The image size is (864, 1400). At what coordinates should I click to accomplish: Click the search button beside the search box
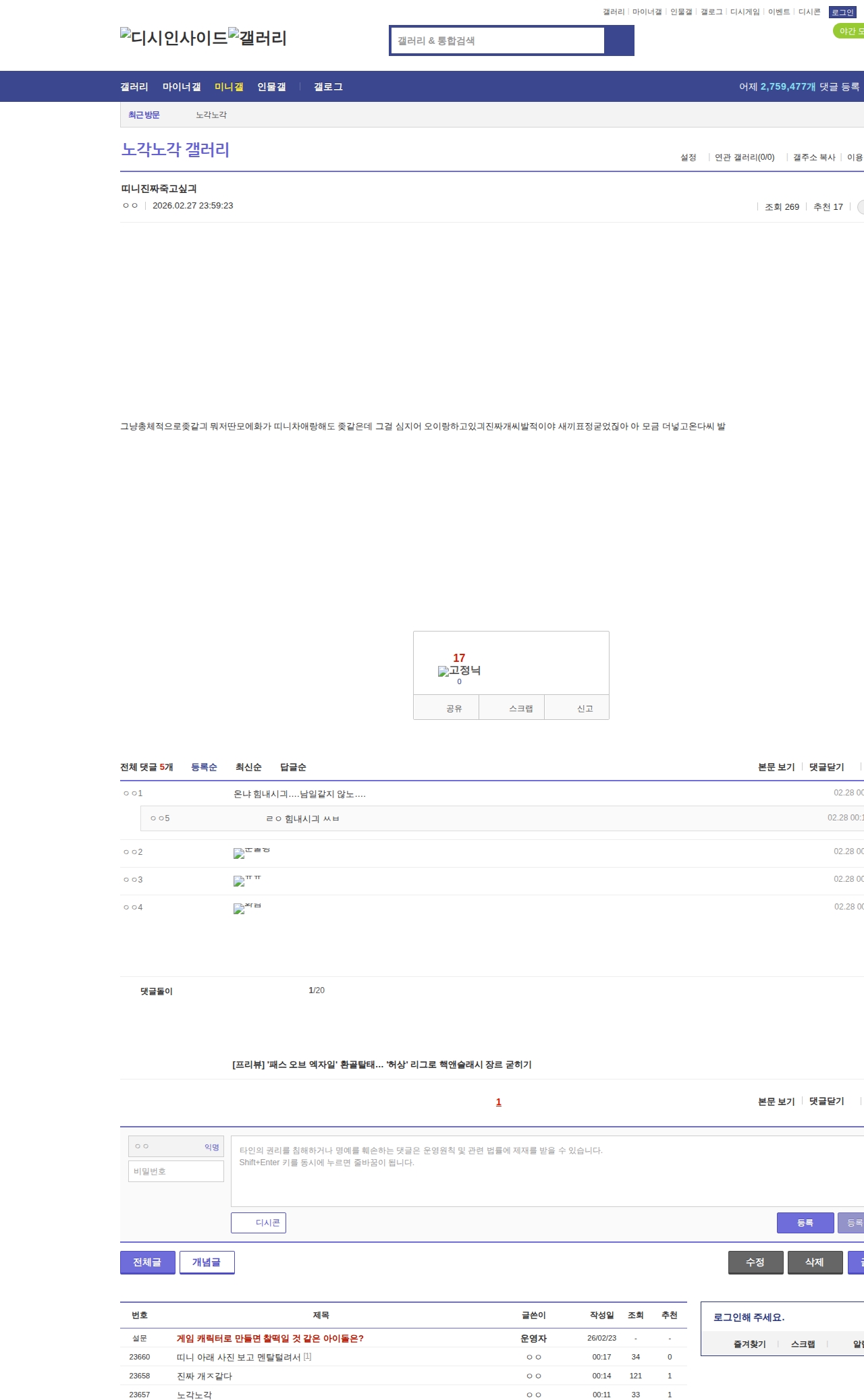619,40
